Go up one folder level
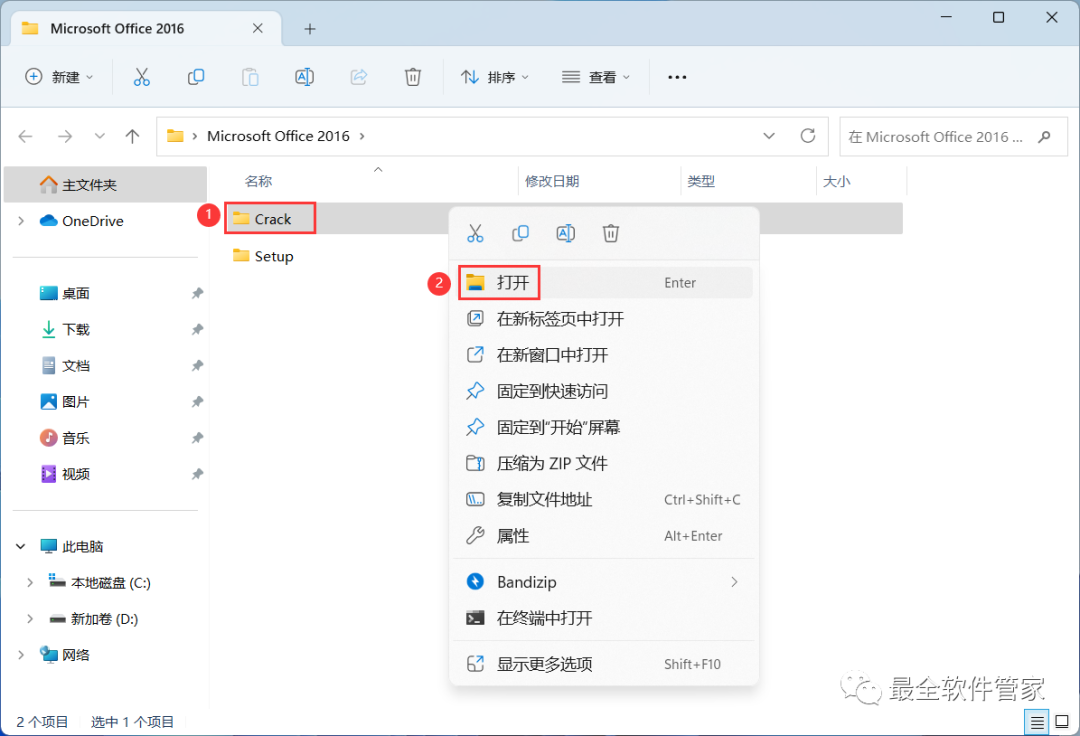This screenshot has width=1080, height=736. tap(132, 136)
